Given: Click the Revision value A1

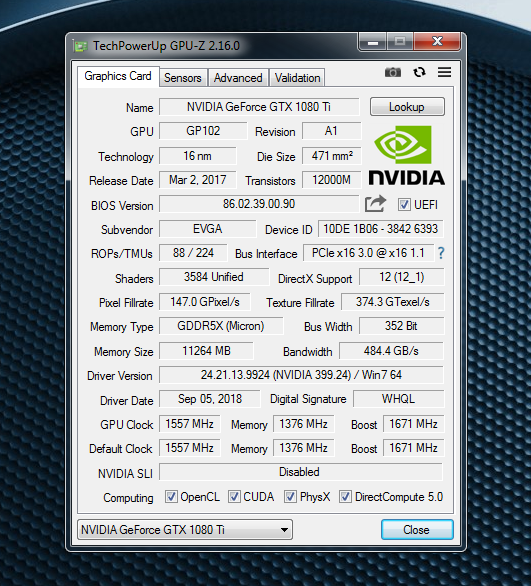Looking at the screenshot, I should [x=331, y=131].
